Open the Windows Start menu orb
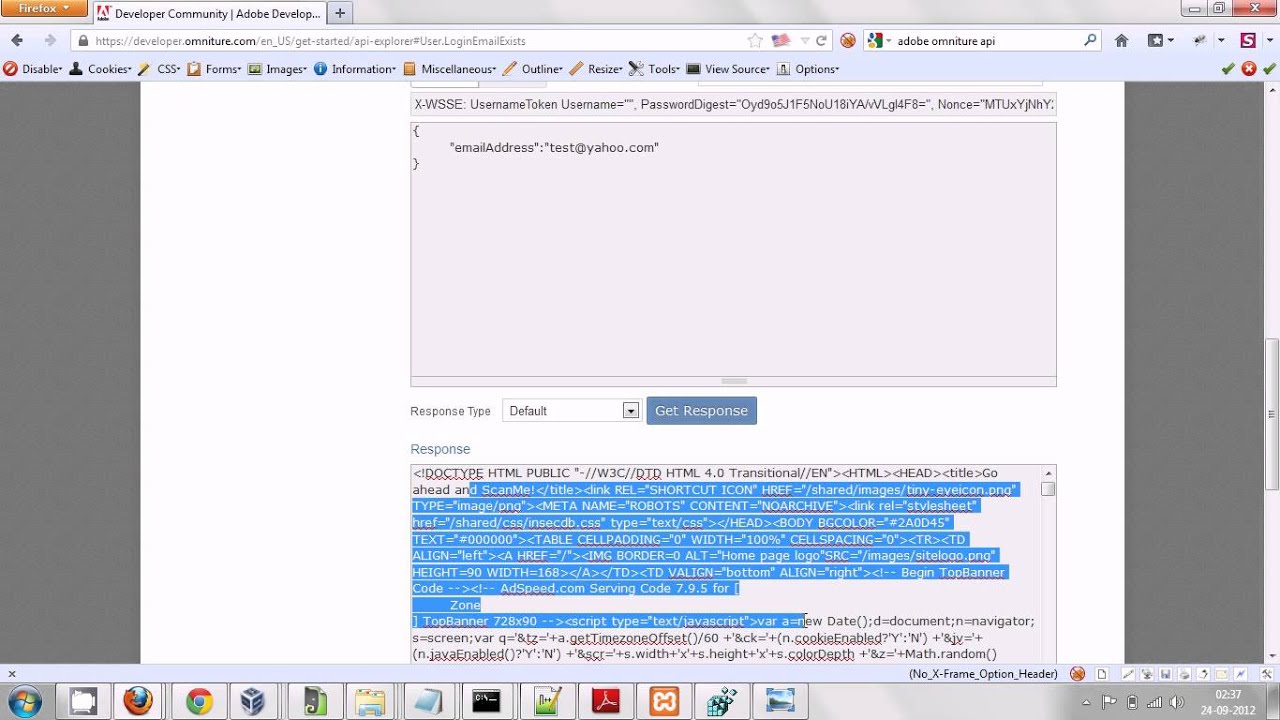 [24, 701]
